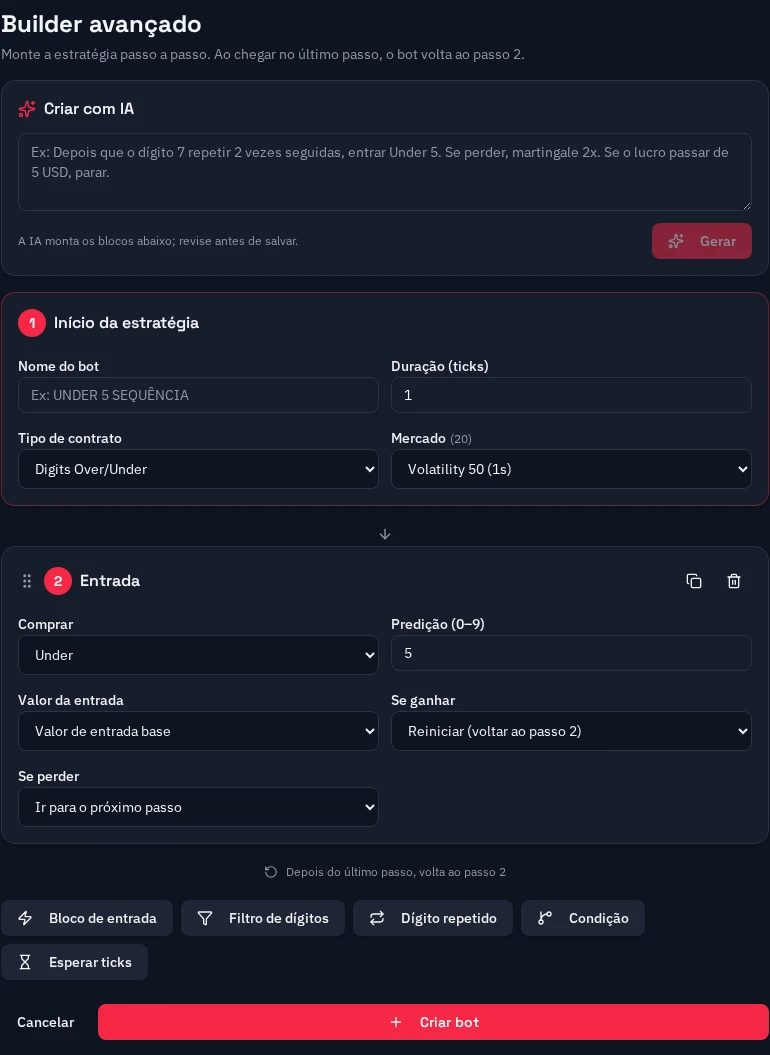
Task: Click the Duração (ticks) input field
Action: 571,395
